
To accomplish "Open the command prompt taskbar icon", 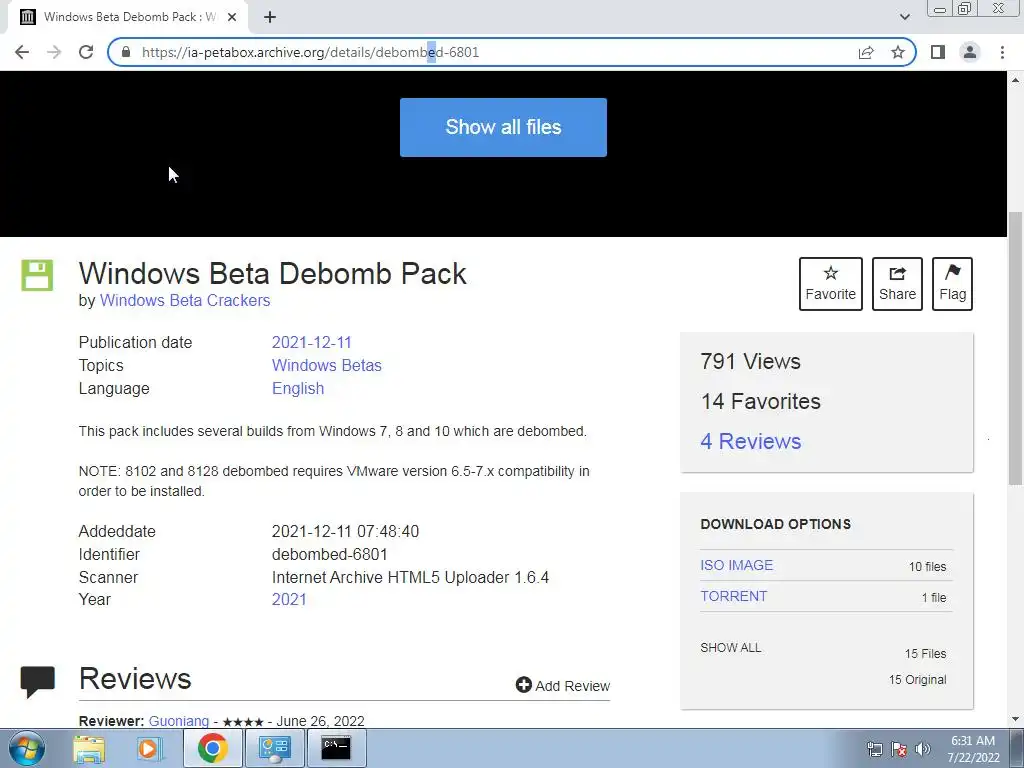I will tap(336, 748).
